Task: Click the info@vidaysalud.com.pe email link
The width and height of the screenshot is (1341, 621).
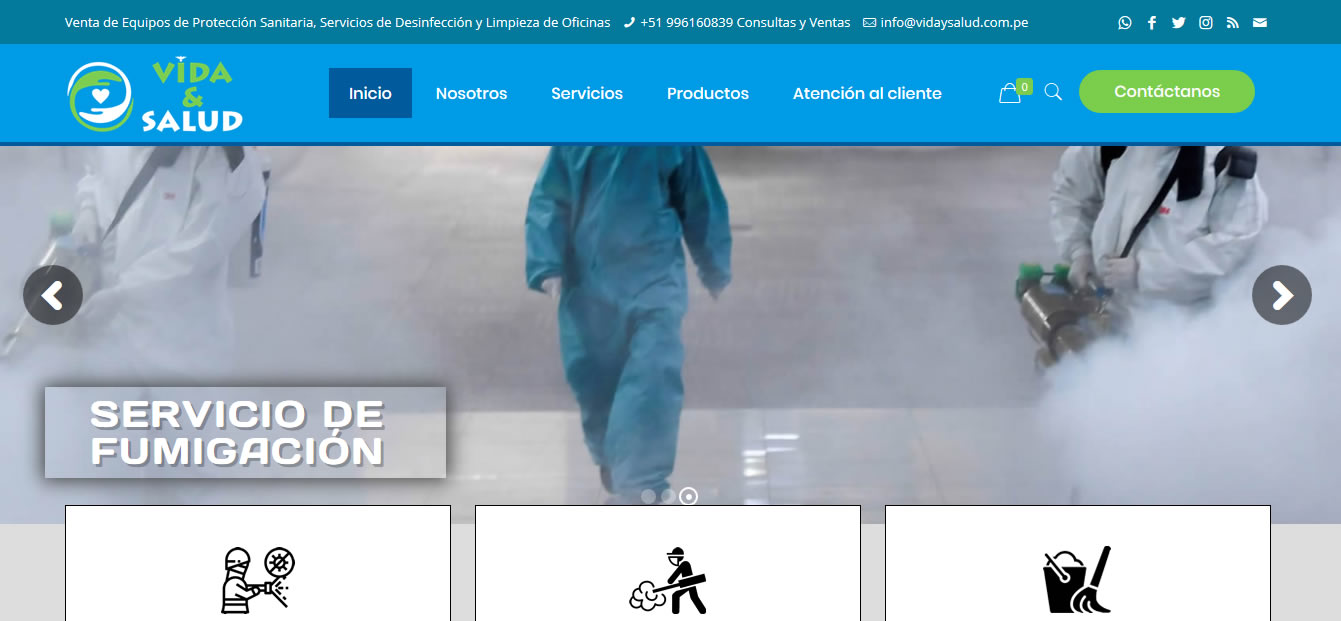Action: click(954, 22)
